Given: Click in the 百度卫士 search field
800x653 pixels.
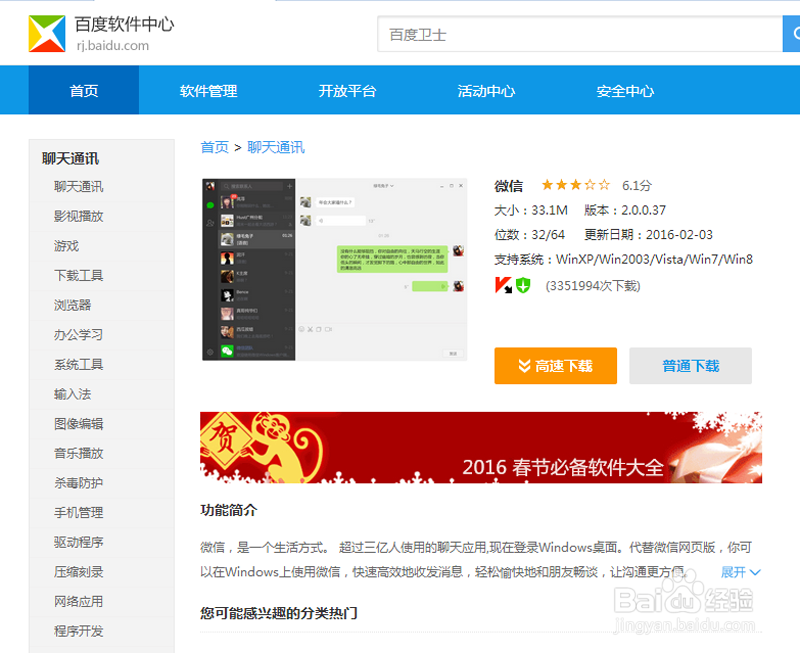Looking at the screenshot, I should (x=580, y=34).
